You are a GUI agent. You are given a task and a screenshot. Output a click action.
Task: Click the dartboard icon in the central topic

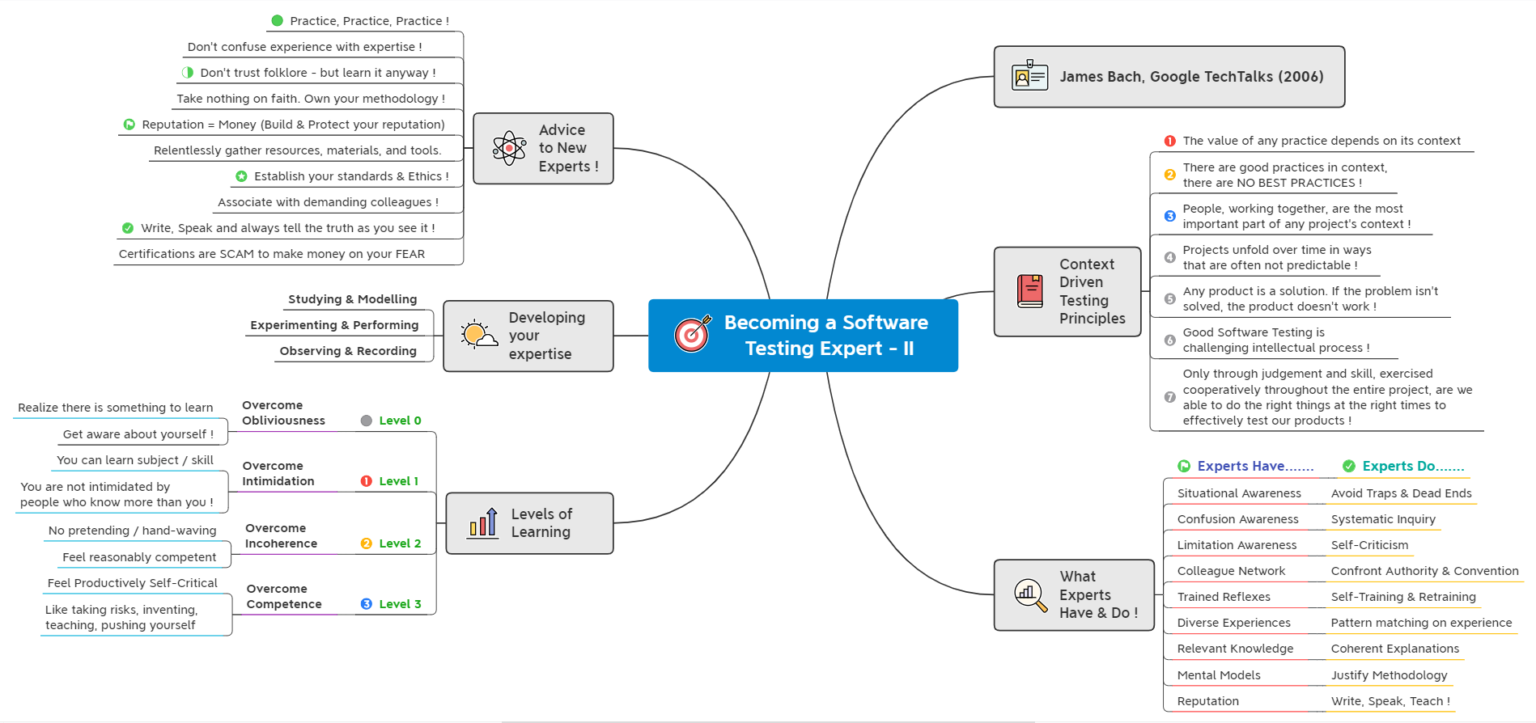coord(690,335)
